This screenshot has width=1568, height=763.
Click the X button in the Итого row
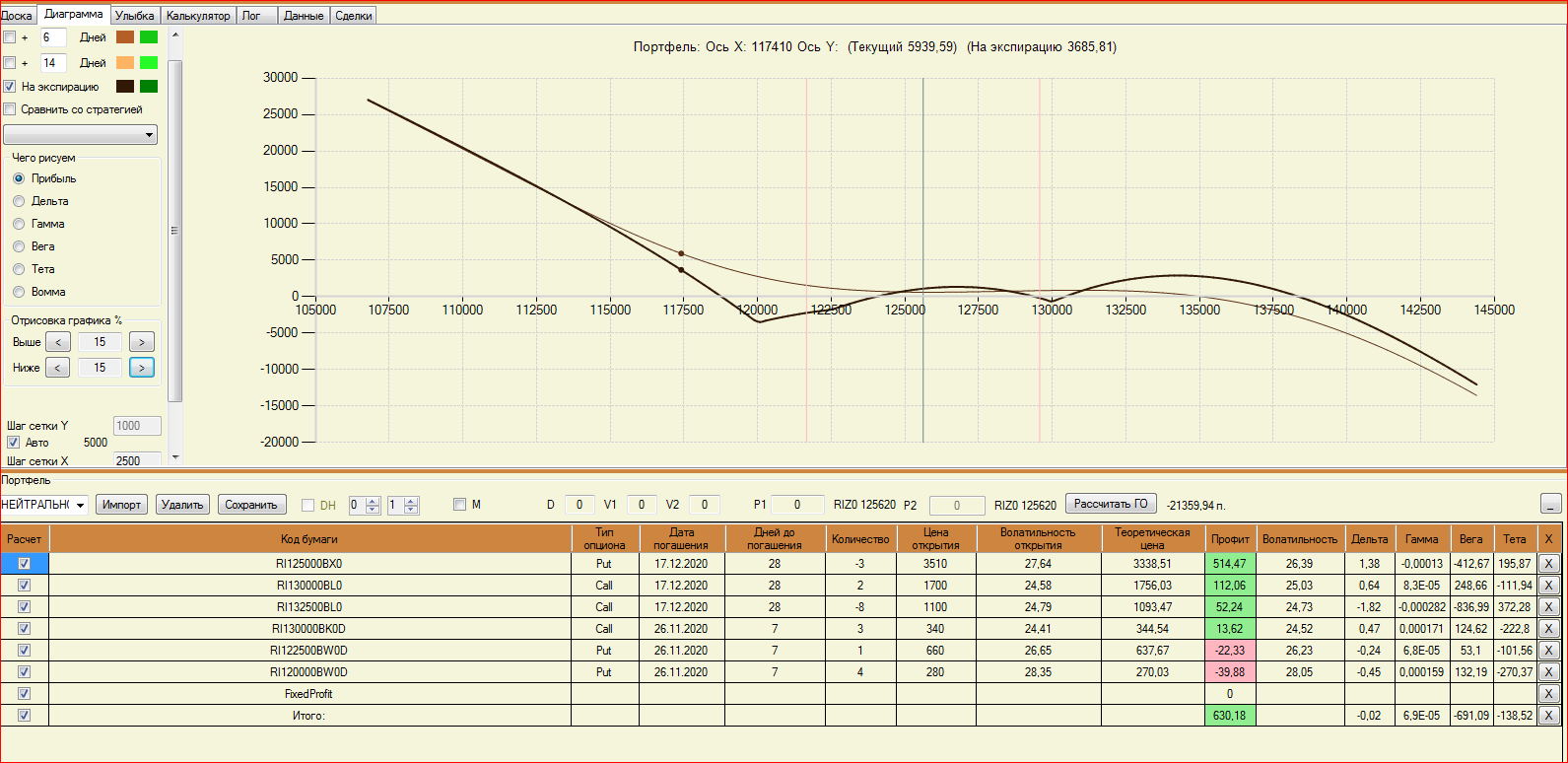[1548, 716]
